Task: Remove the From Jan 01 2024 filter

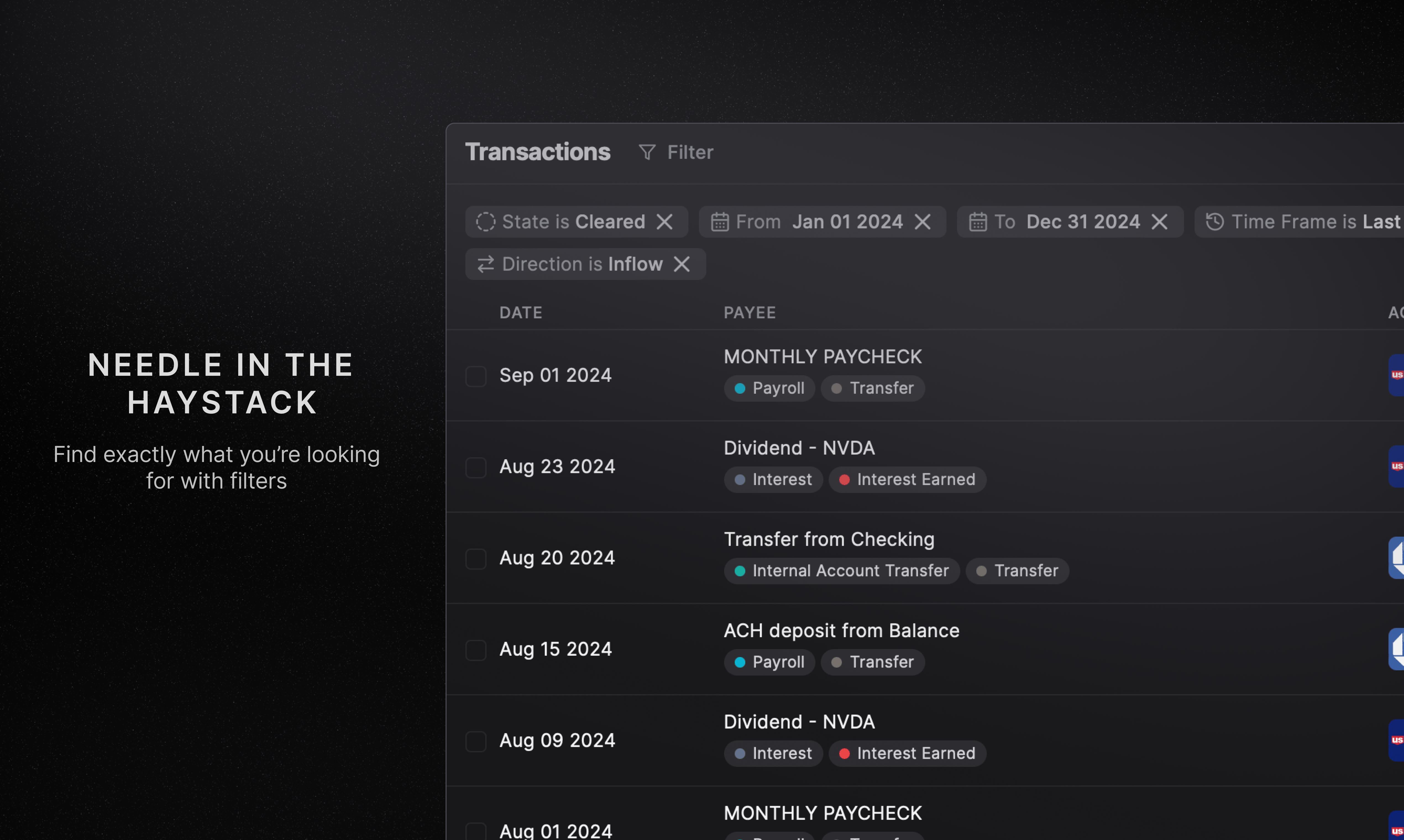Action: pyautogui.click(x=922, y=222)
